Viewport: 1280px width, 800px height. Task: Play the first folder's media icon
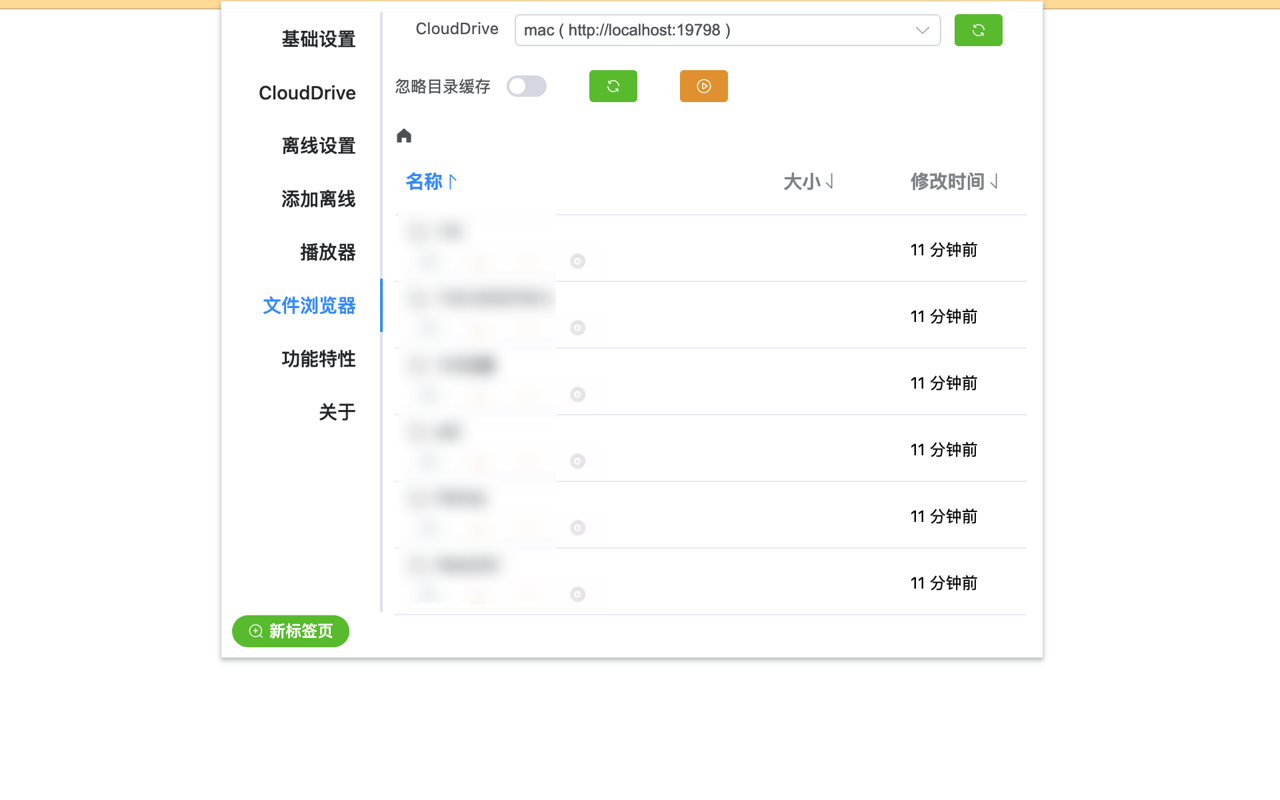[577, 261]
